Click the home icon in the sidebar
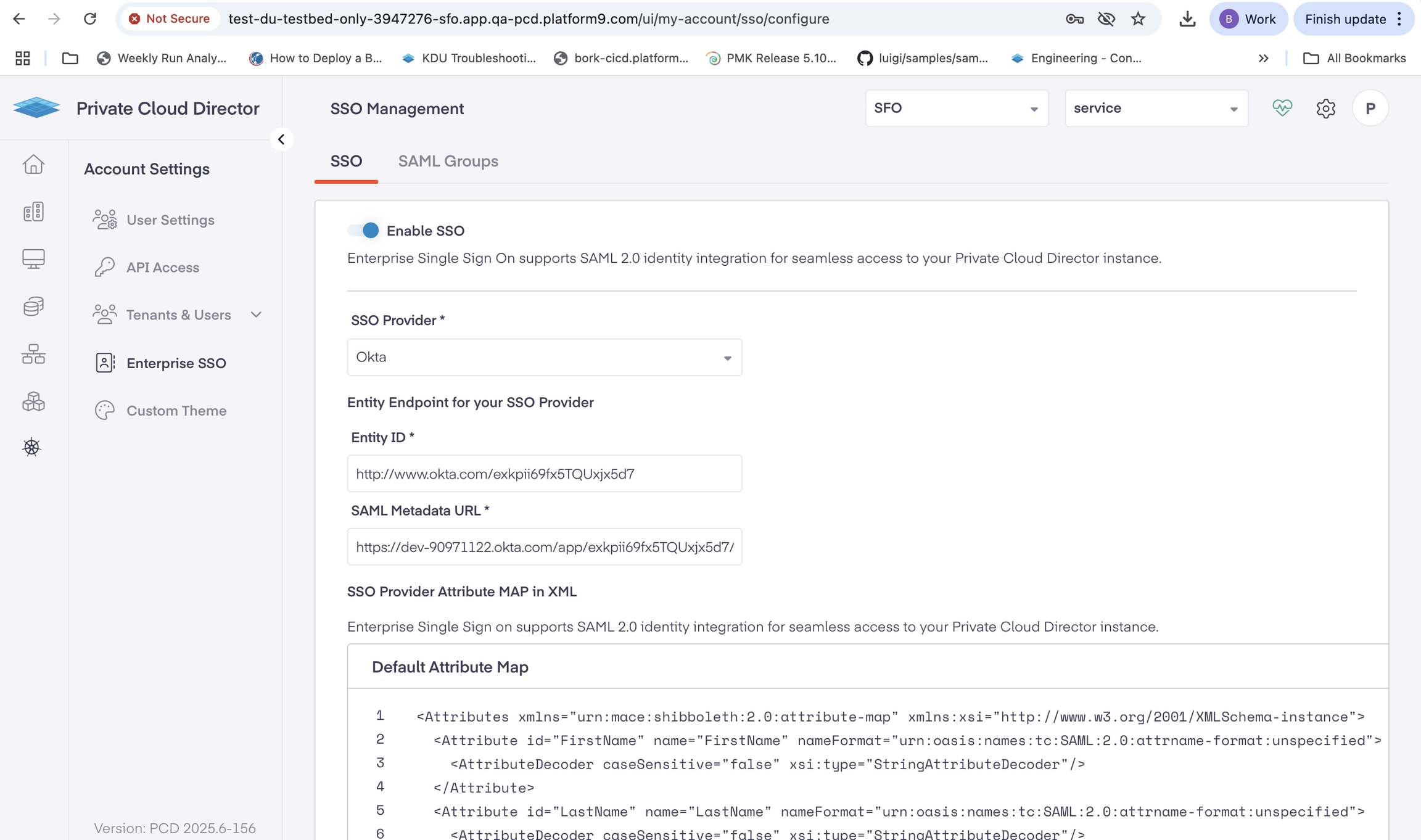Screen dimensions: 1421x840 [x=33, y=164]
